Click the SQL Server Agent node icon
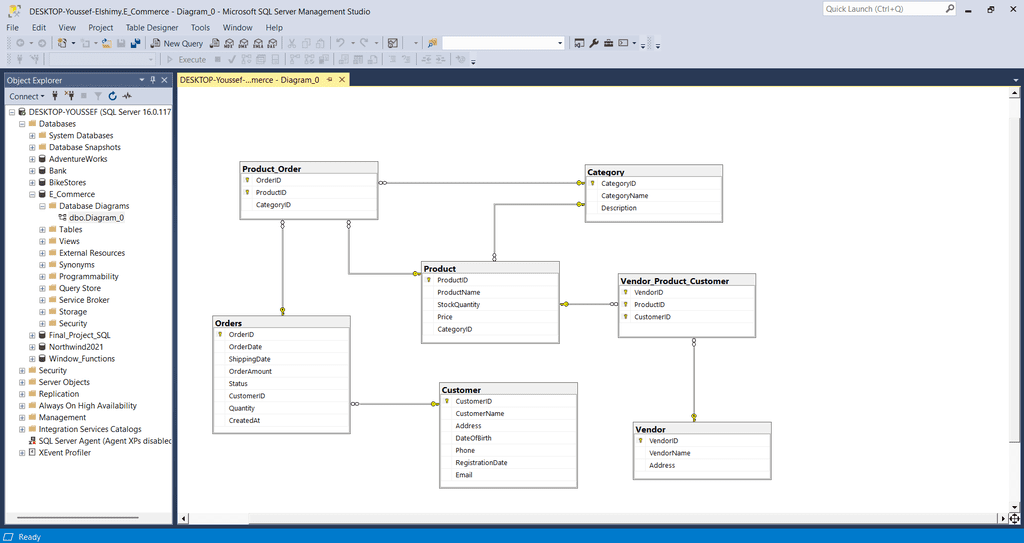The width and height of the screenshot is (1024, 543). [x=30, y=440]
